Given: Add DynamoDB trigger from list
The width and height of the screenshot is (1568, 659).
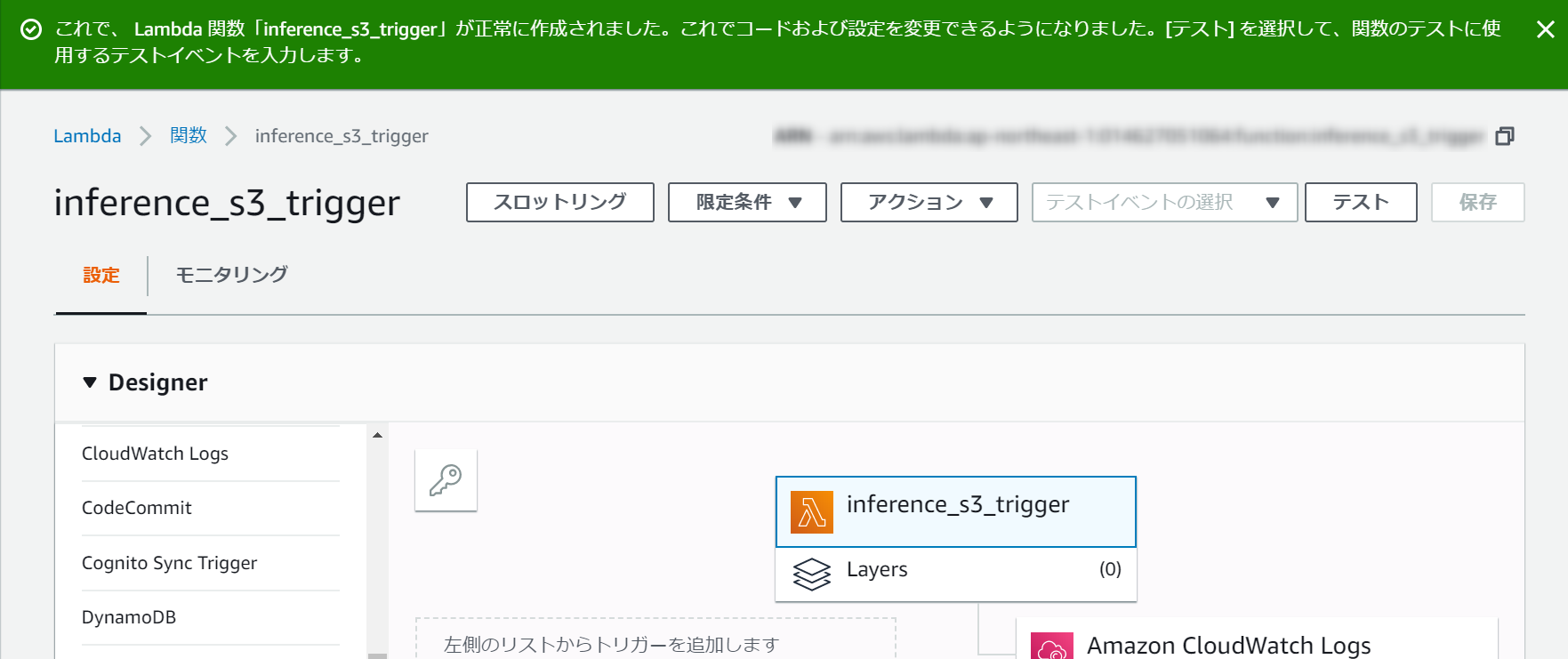Looking at the screenshot, I should [x=211, y=617].
